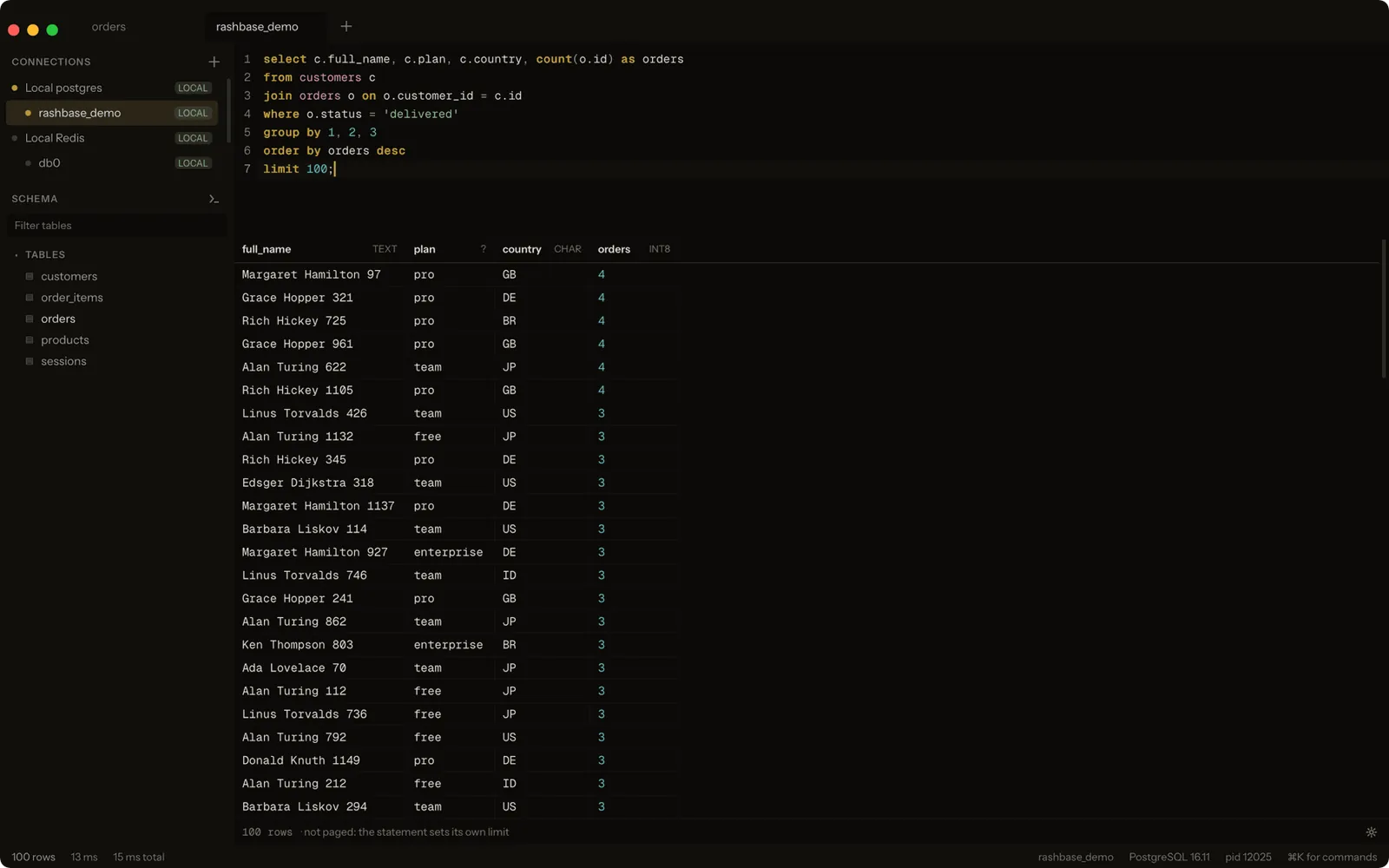Click the results vertical scrollbar
Screen dimensions: 1389x868
pyautogui.click(x=1384, y=309)
